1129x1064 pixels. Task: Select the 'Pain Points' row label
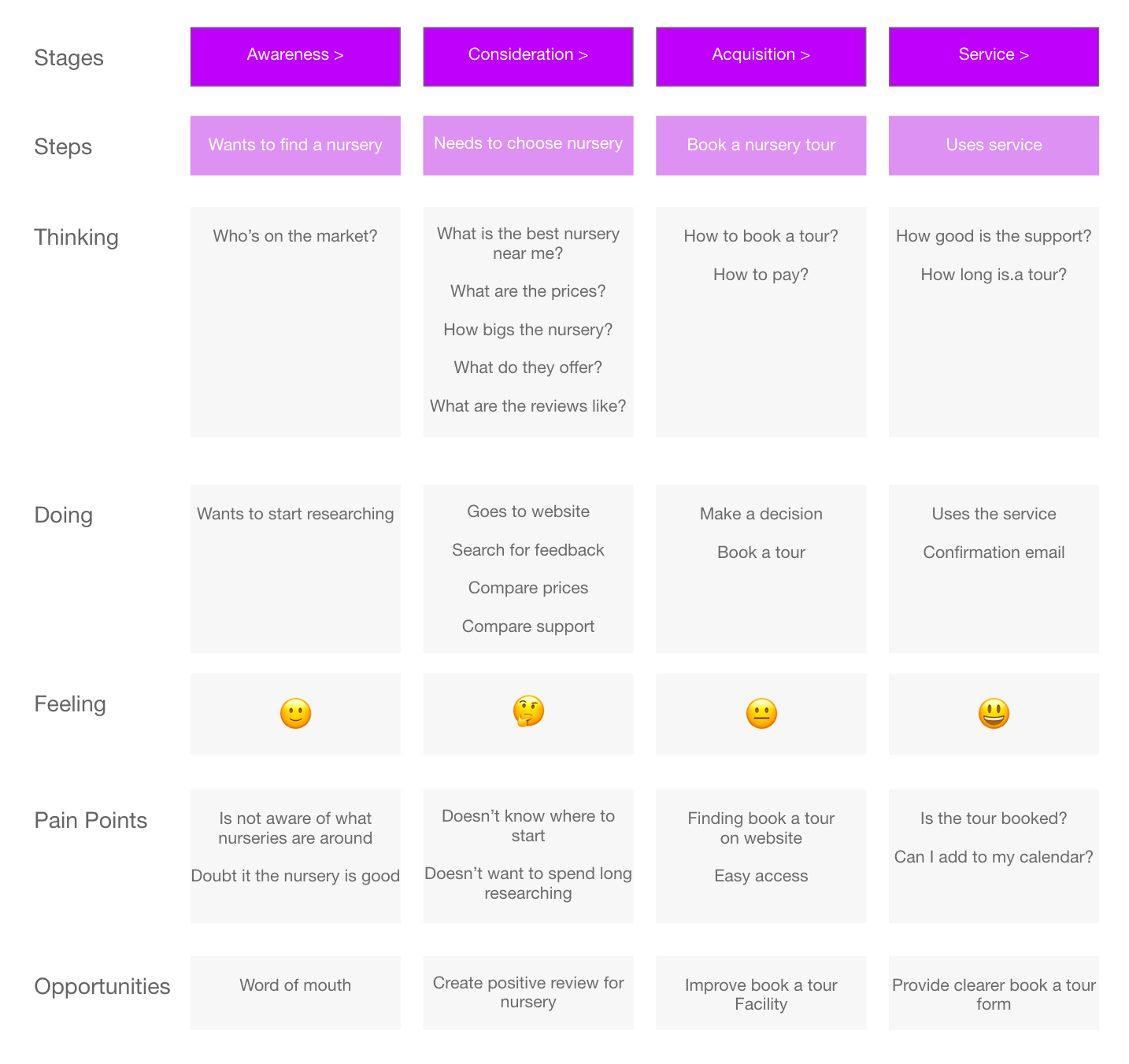91,820
